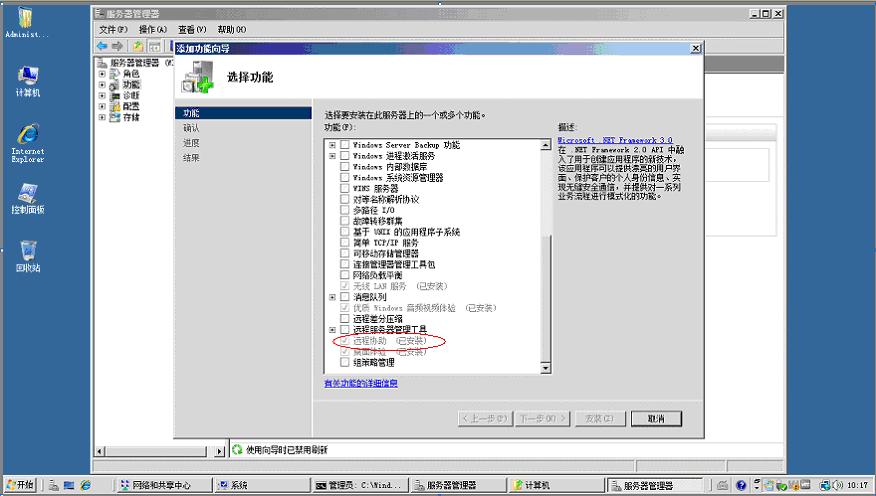Click the 取消 button in the wizard
The image size is (876, 496).
tap(656, 418)
